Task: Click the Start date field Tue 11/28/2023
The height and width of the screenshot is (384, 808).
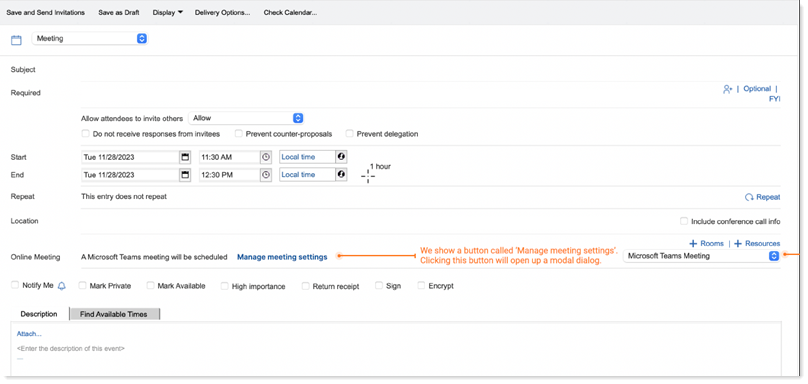Action: [x=130, y=157]
